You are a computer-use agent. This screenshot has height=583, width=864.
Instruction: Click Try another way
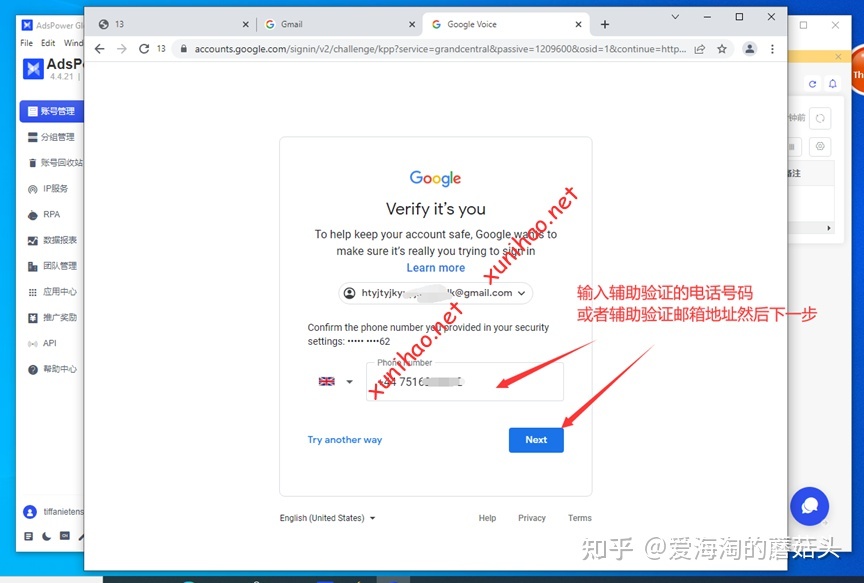coord(344,440)
